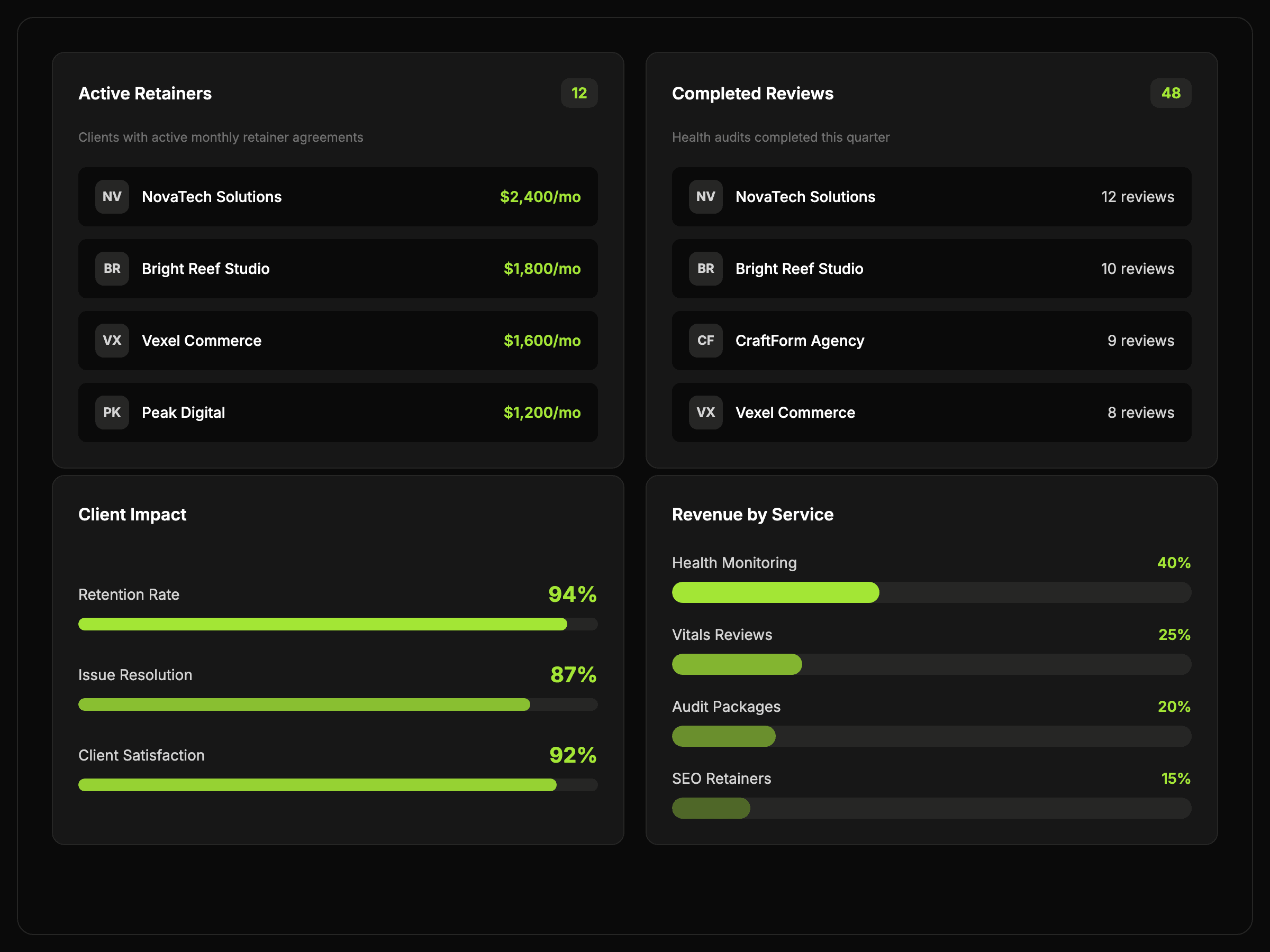
Task: Click the BR avatar in Completed Reviews
Action: (x=705, y=269)
